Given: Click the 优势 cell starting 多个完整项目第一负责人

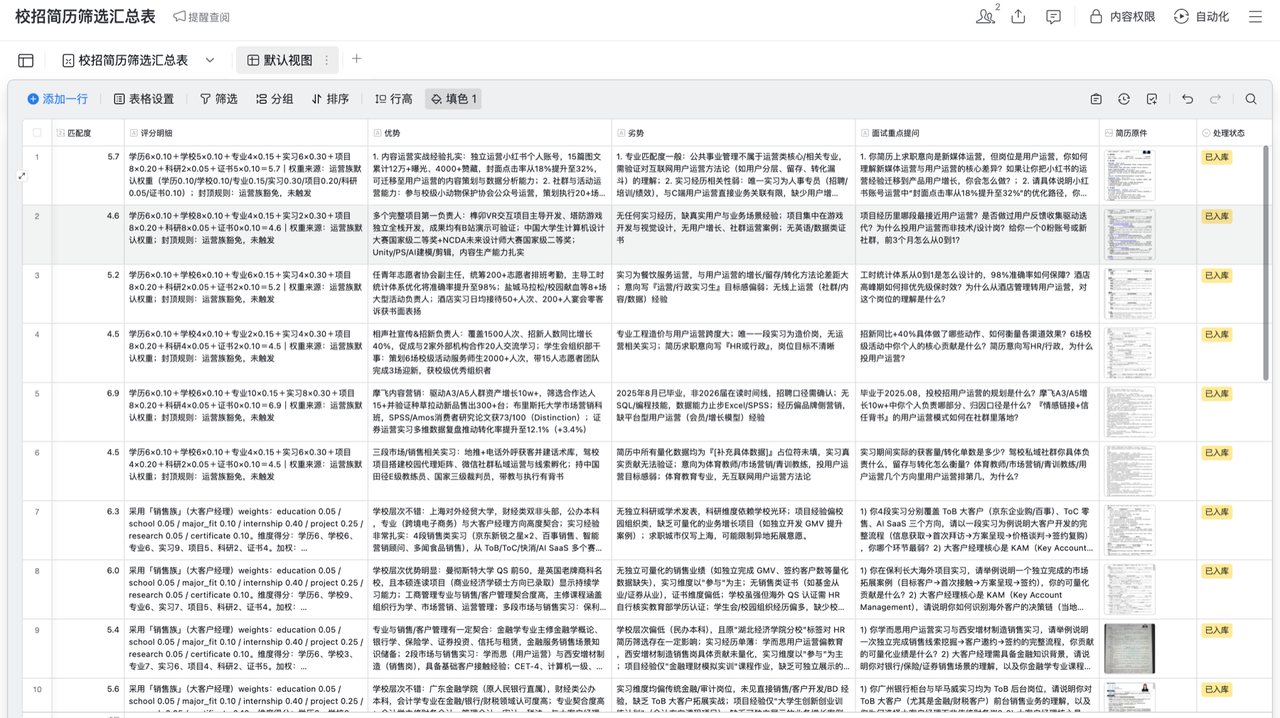Looking at the screenshot, I should coord(490,234).
